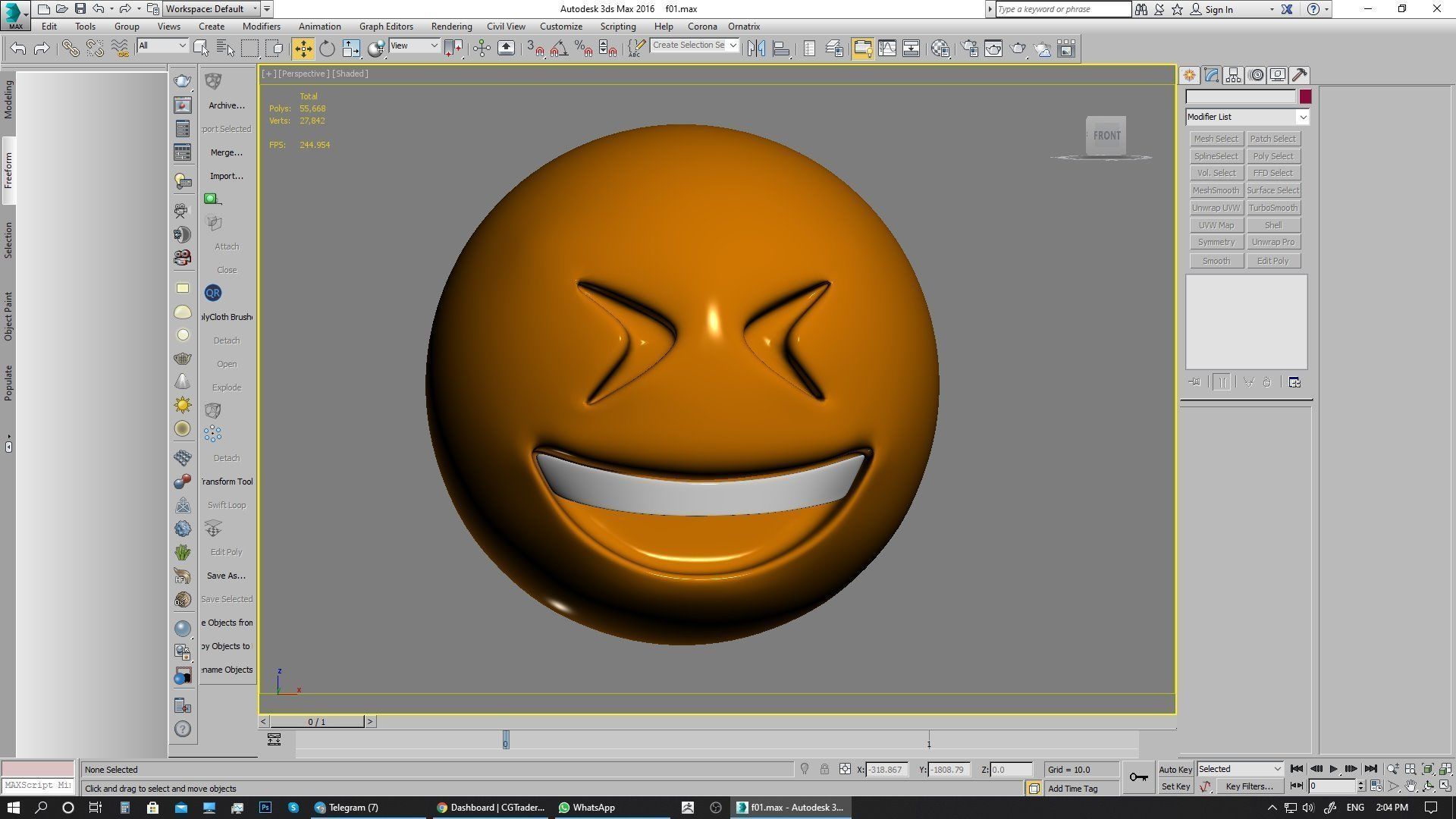This screenshot has width=1456, height=819.
Task: Select the Scale tool
Action: click(351, 49)
